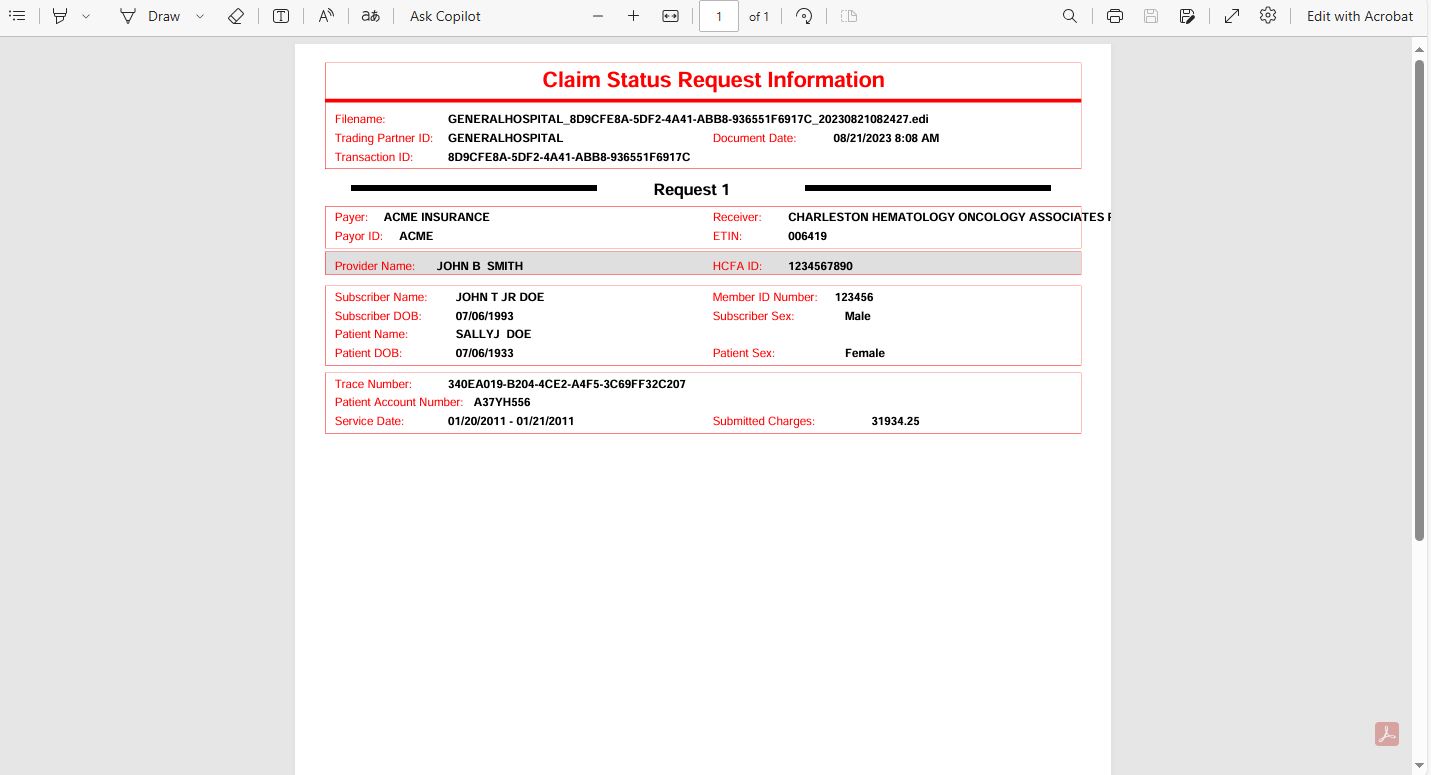The width and height of the screenshot is (1431, 775).
Task: Select the Erase tool
Action: (x=236, y=16)
